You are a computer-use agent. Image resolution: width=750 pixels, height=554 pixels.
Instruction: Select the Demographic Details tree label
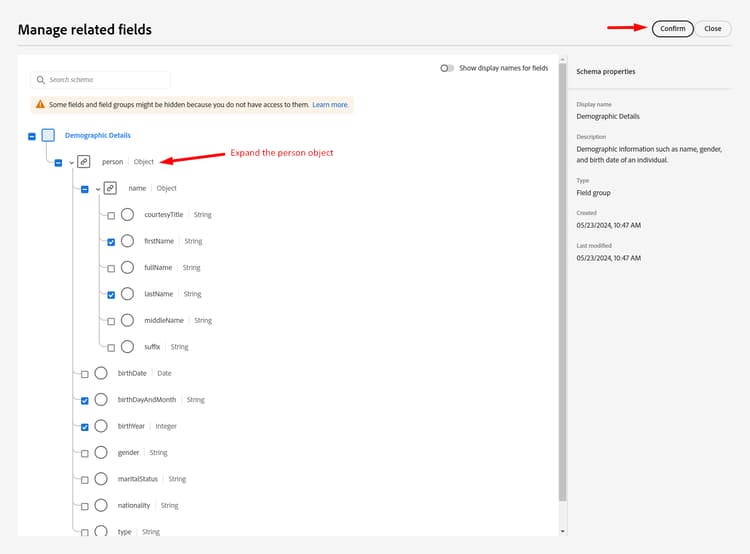tap(98, 135)
